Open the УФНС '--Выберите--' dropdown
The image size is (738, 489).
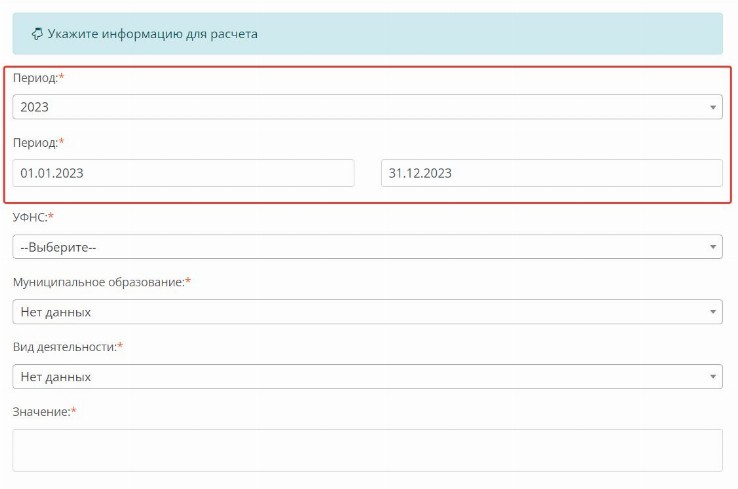click(x=360, y=247)
